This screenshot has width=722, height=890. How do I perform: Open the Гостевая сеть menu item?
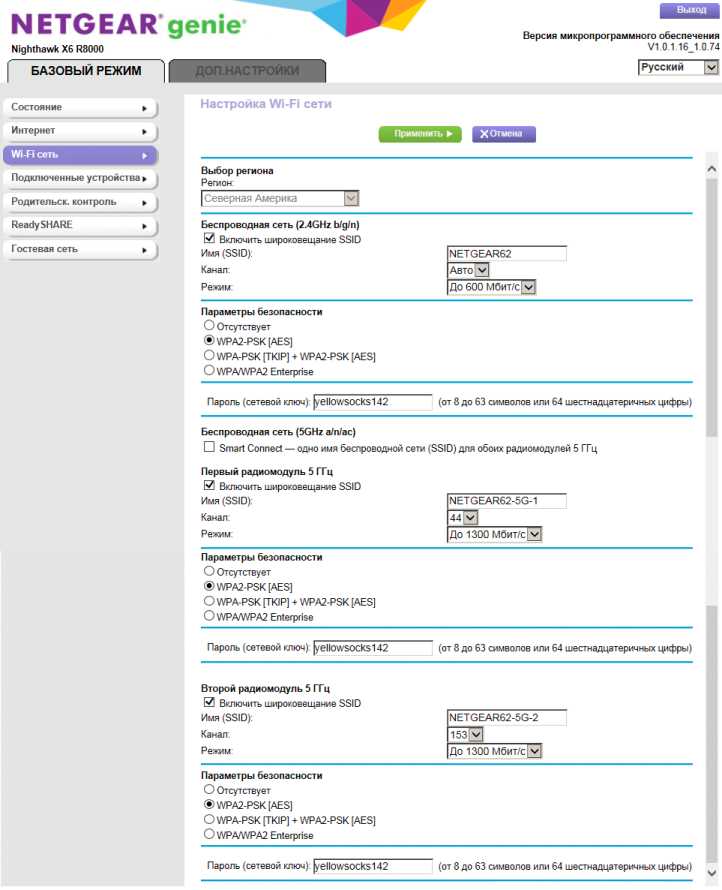pyautogui.click(x=80, y=249)
